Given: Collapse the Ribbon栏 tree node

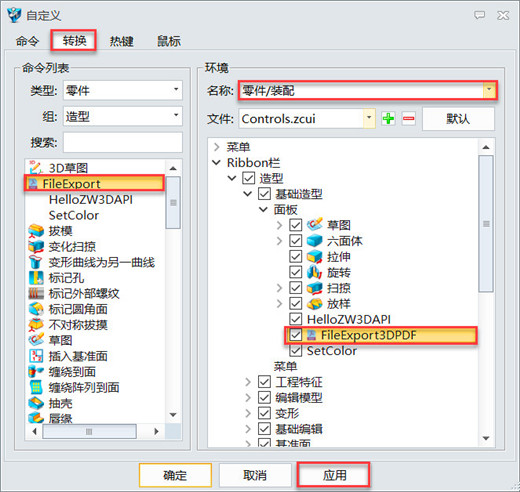Looking at the screenshot, I should pos(216,163).
